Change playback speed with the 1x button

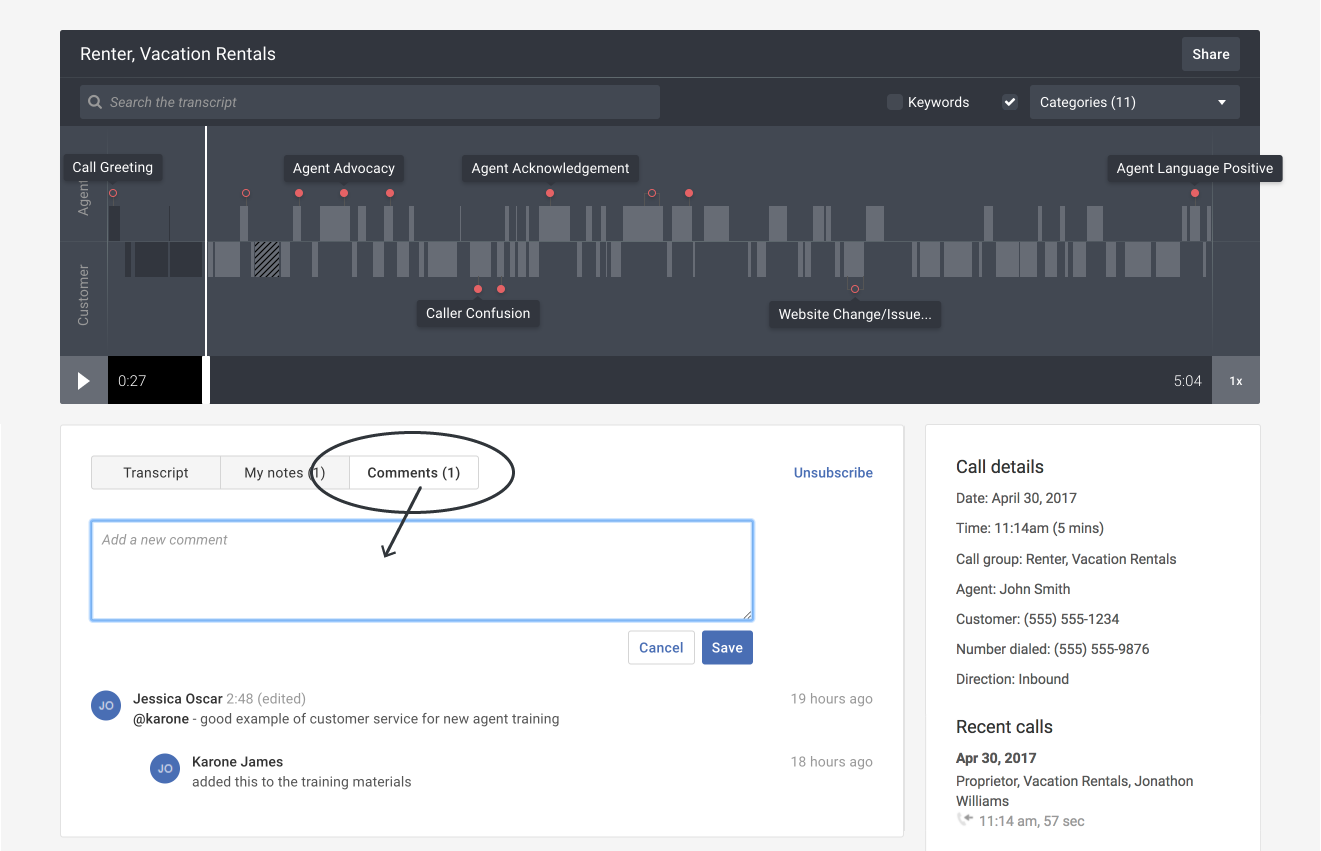[x=1236, y=381]
